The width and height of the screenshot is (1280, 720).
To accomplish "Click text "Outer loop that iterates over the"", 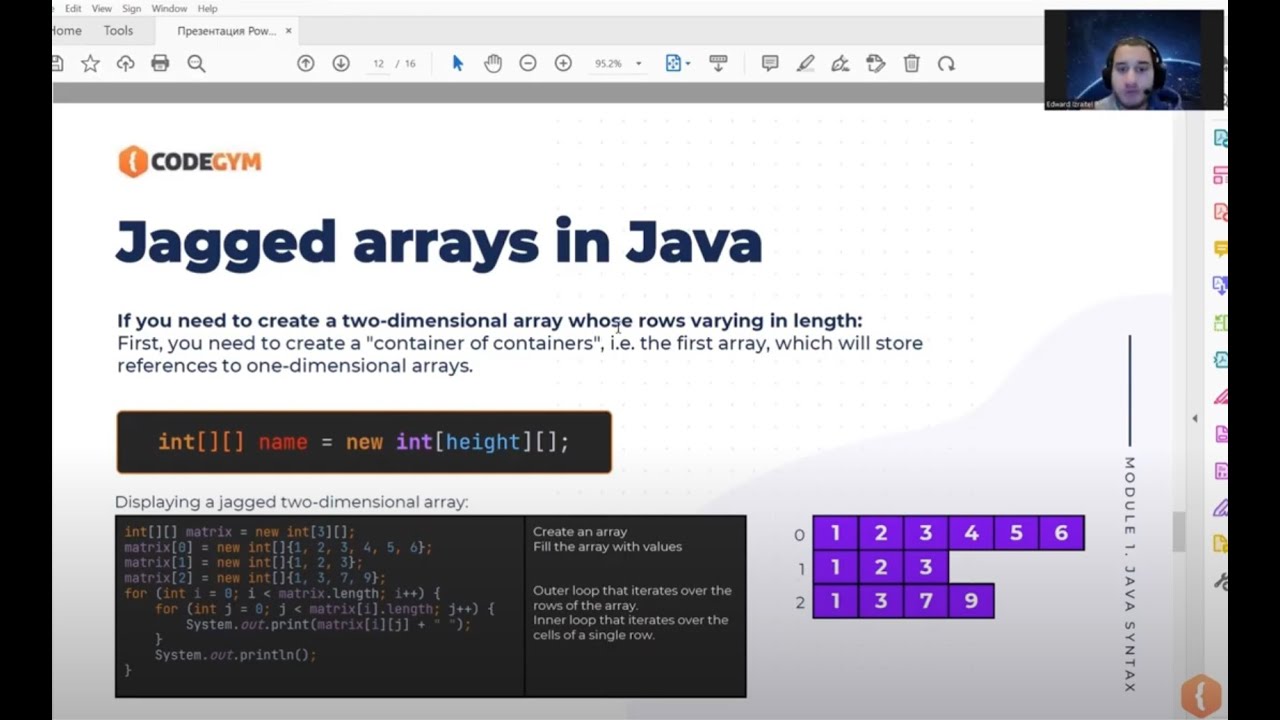I will 632,590.
